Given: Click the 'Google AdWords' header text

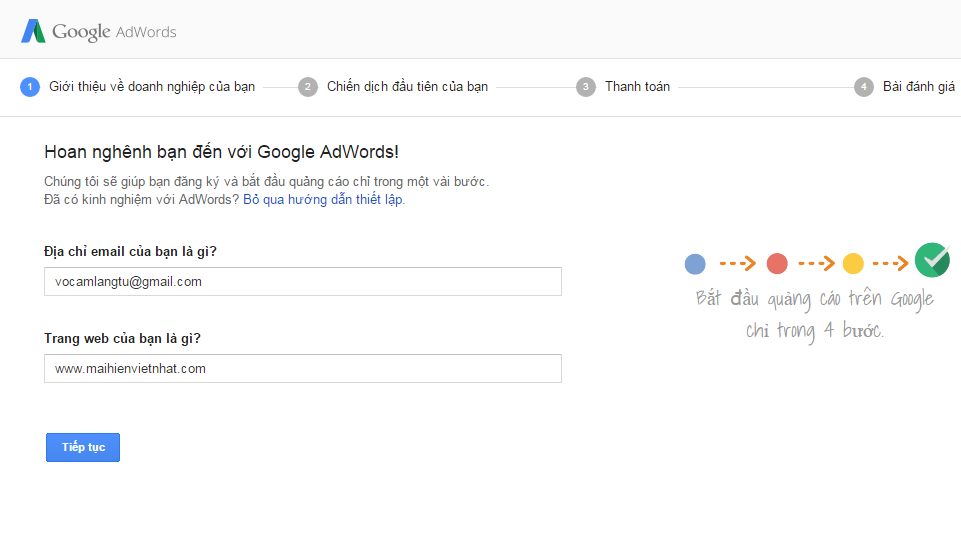Looking at the screenshot, I should 114,32.
